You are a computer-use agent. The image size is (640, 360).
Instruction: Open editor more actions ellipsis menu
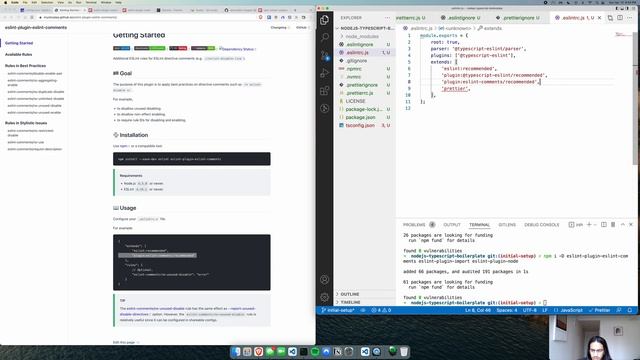[630, 18]
